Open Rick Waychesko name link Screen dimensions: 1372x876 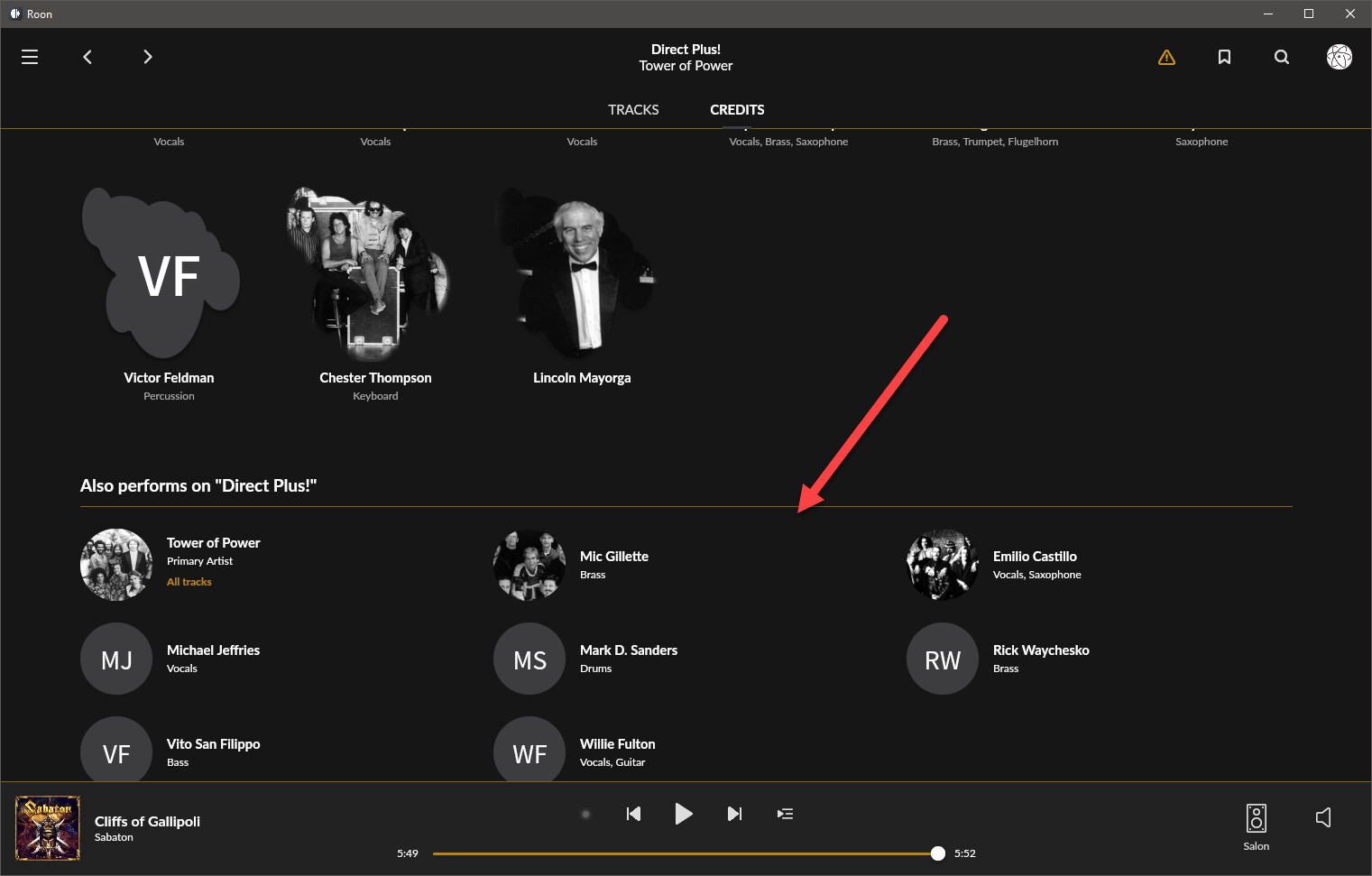(x=1041, y=650)
